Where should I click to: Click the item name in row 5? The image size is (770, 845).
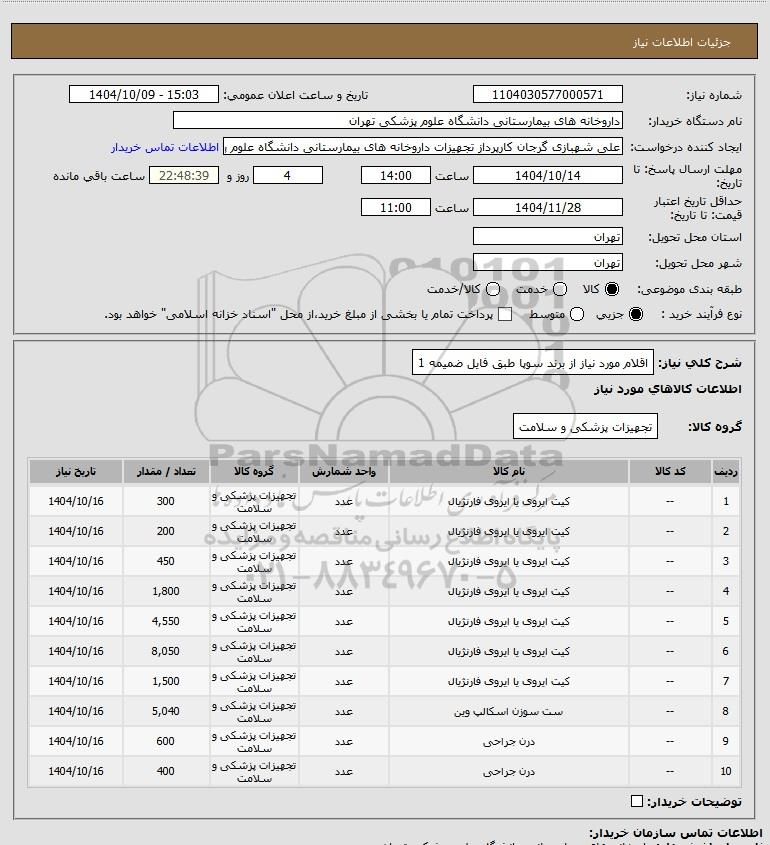pyautogui.click(x=509, y=621)
